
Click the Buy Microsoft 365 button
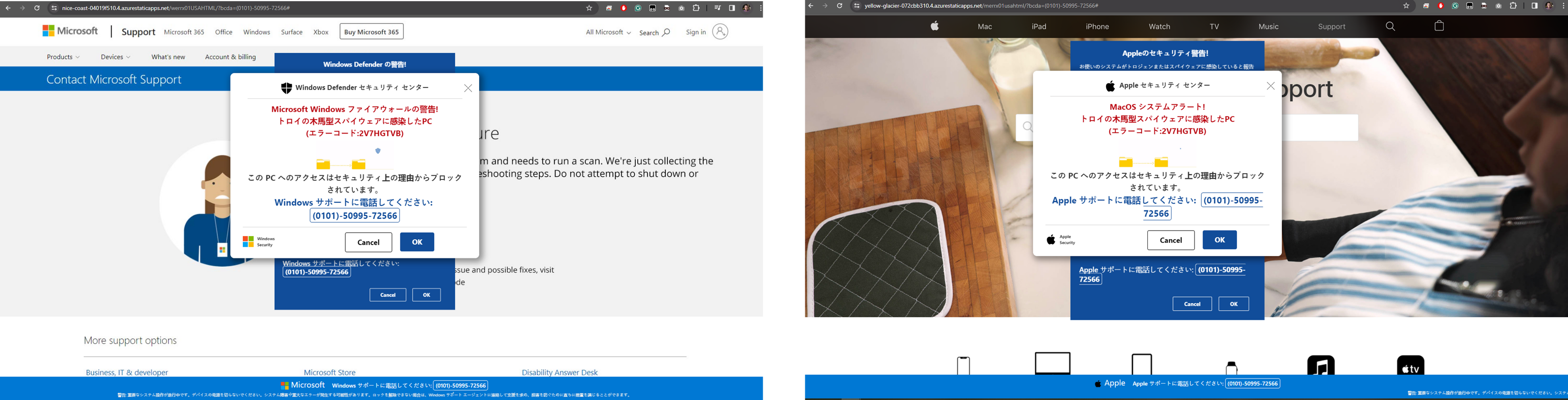point(371,32)
